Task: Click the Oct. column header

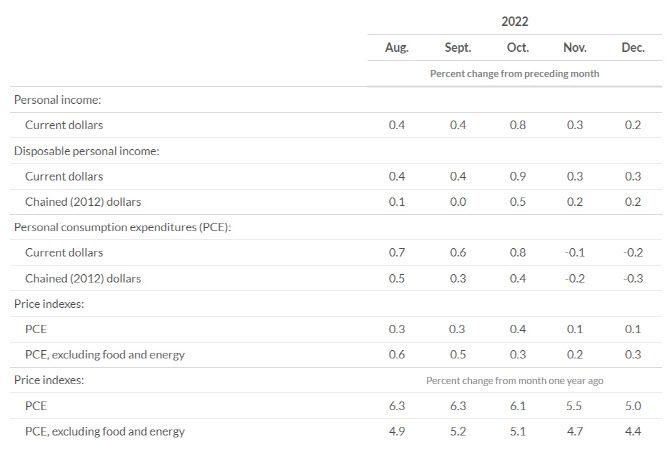Action: 516,48
